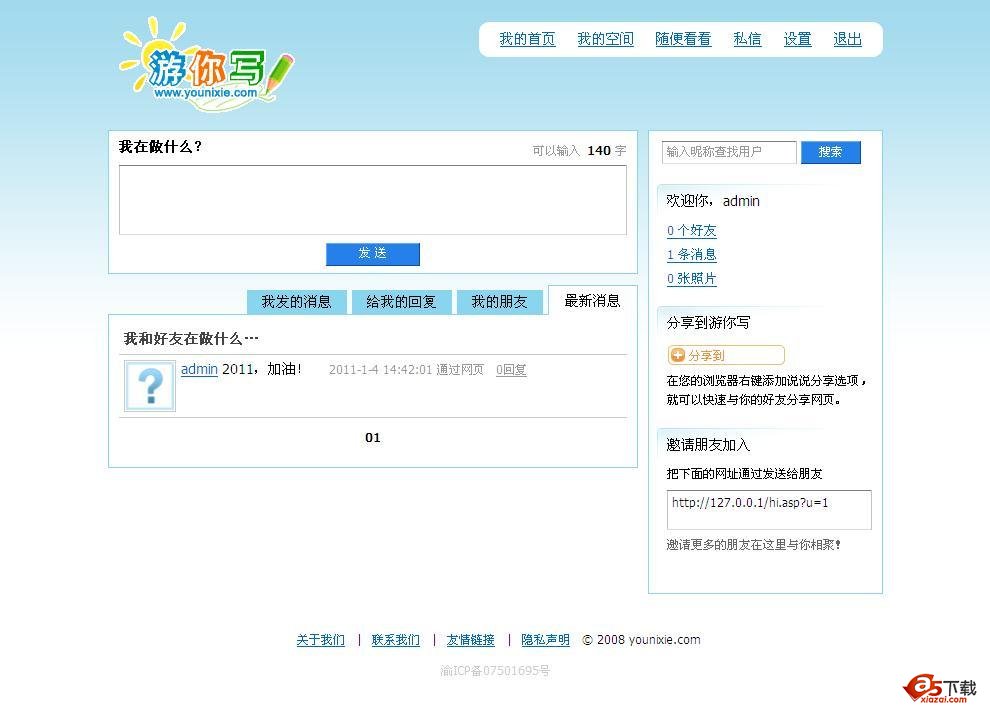Image resolution: width=990 pixels, height=709 pixels.
Task: Open the 我的朋友 tab
Action: click(x=500, y=301)
